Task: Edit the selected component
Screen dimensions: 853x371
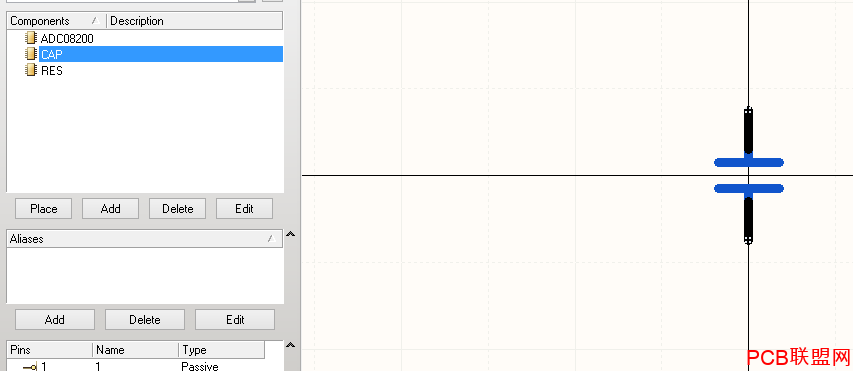Action: pyautogui.click(x=244, y=209)
